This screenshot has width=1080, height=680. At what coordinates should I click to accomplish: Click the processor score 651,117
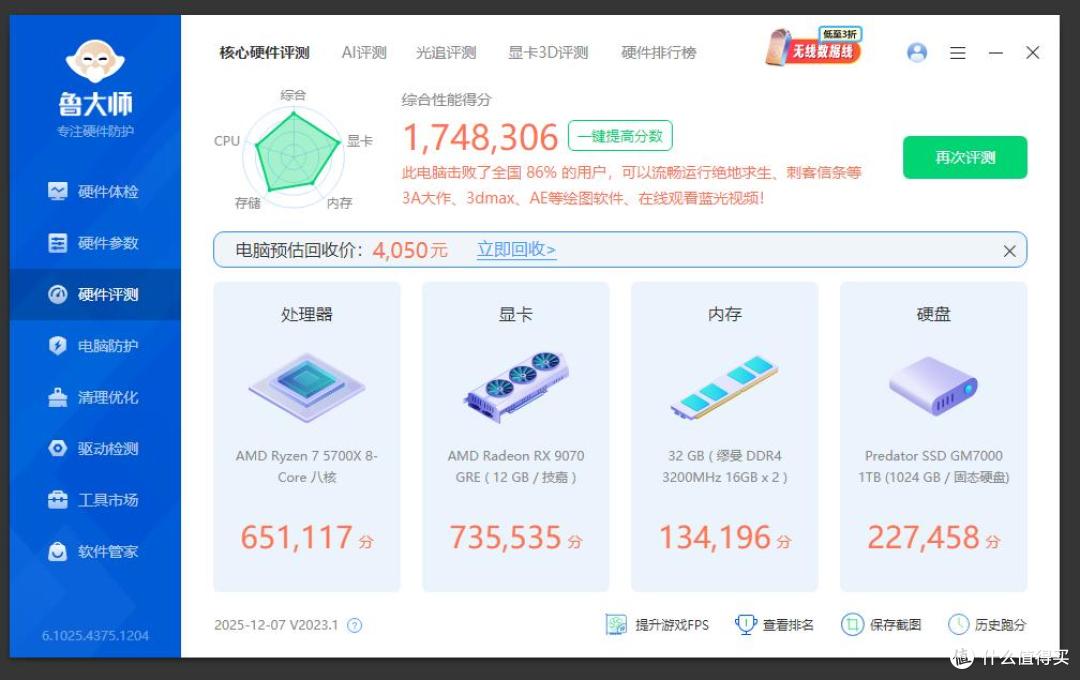pos(297,537)
